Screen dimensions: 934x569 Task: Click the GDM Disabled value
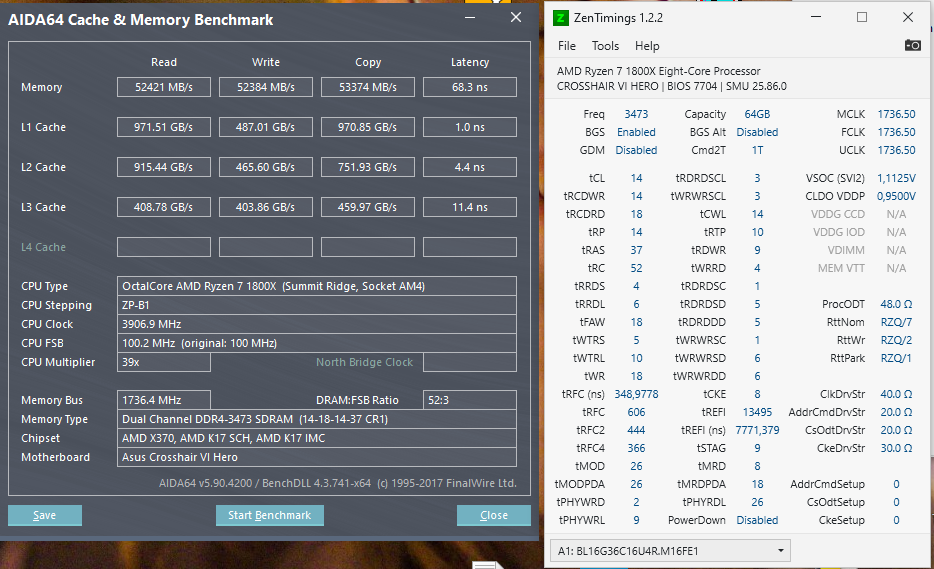[636, 150]
